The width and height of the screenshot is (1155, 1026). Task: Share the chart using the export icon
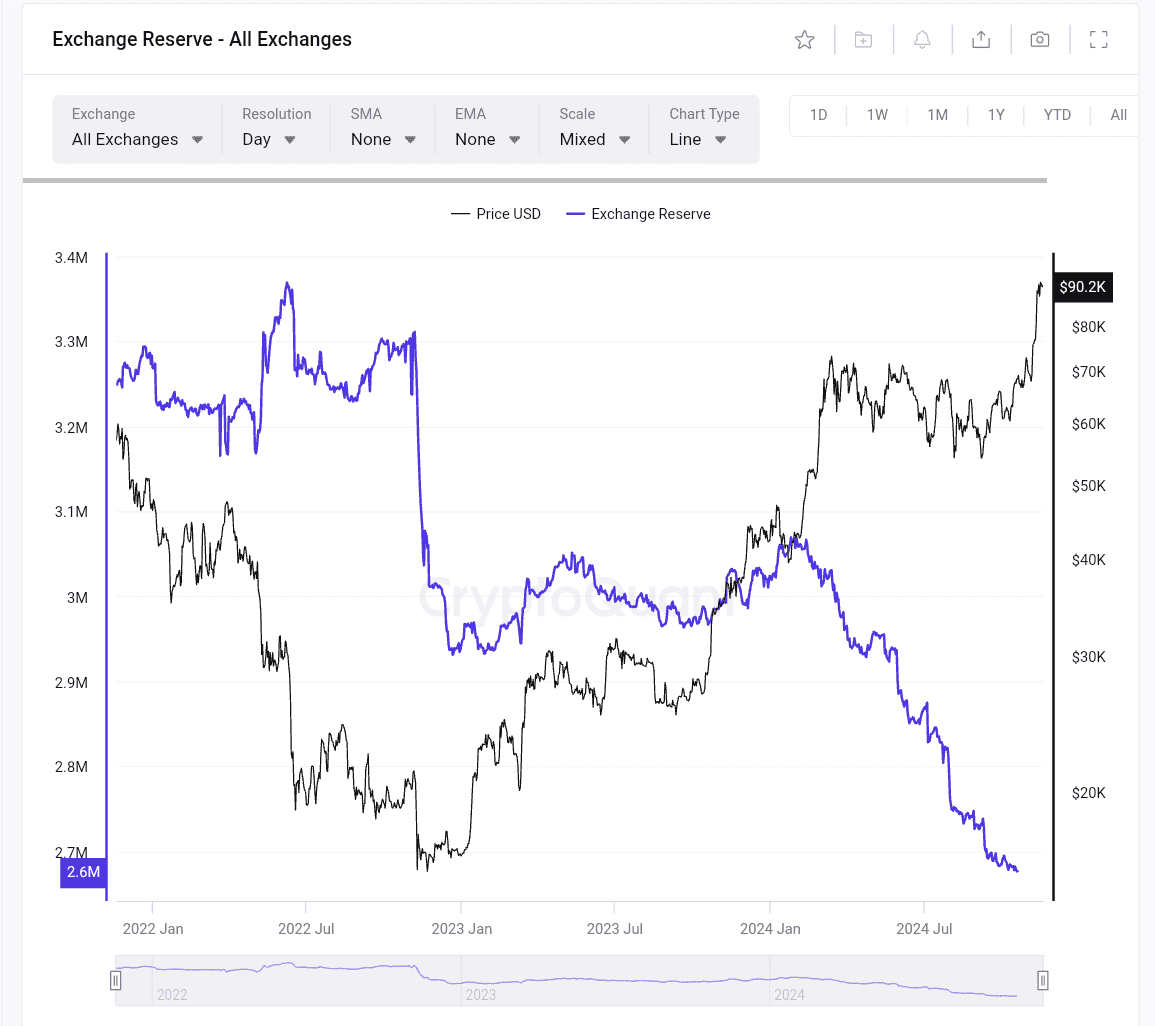pyautogui.click(x=980, y=39)
